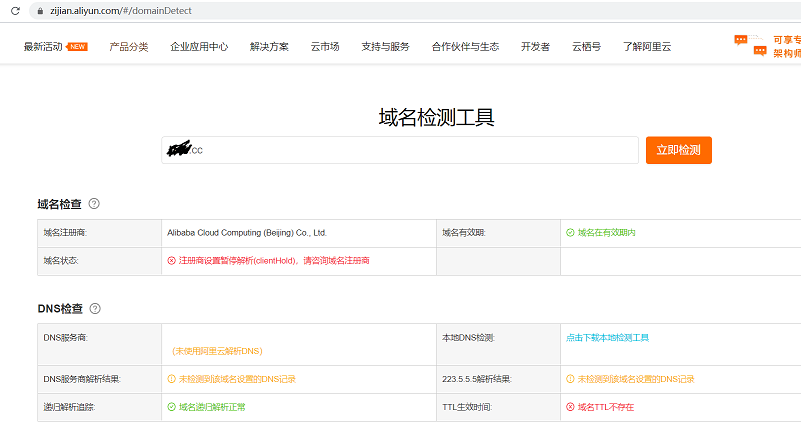The image size is (801, 437).
Task: Click the browser address bar URL
Action: click(121, 11)
